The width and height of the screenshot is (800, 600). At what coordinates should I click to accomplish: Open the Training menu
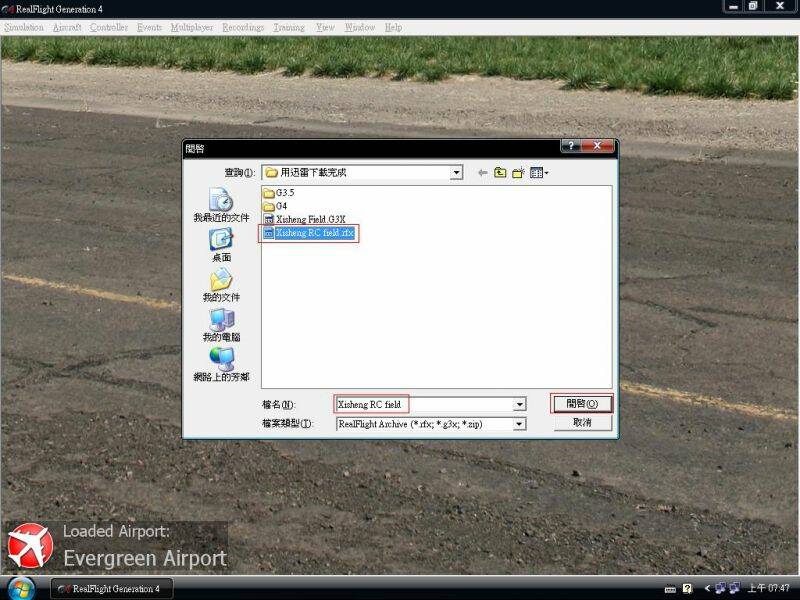point(289,28)
